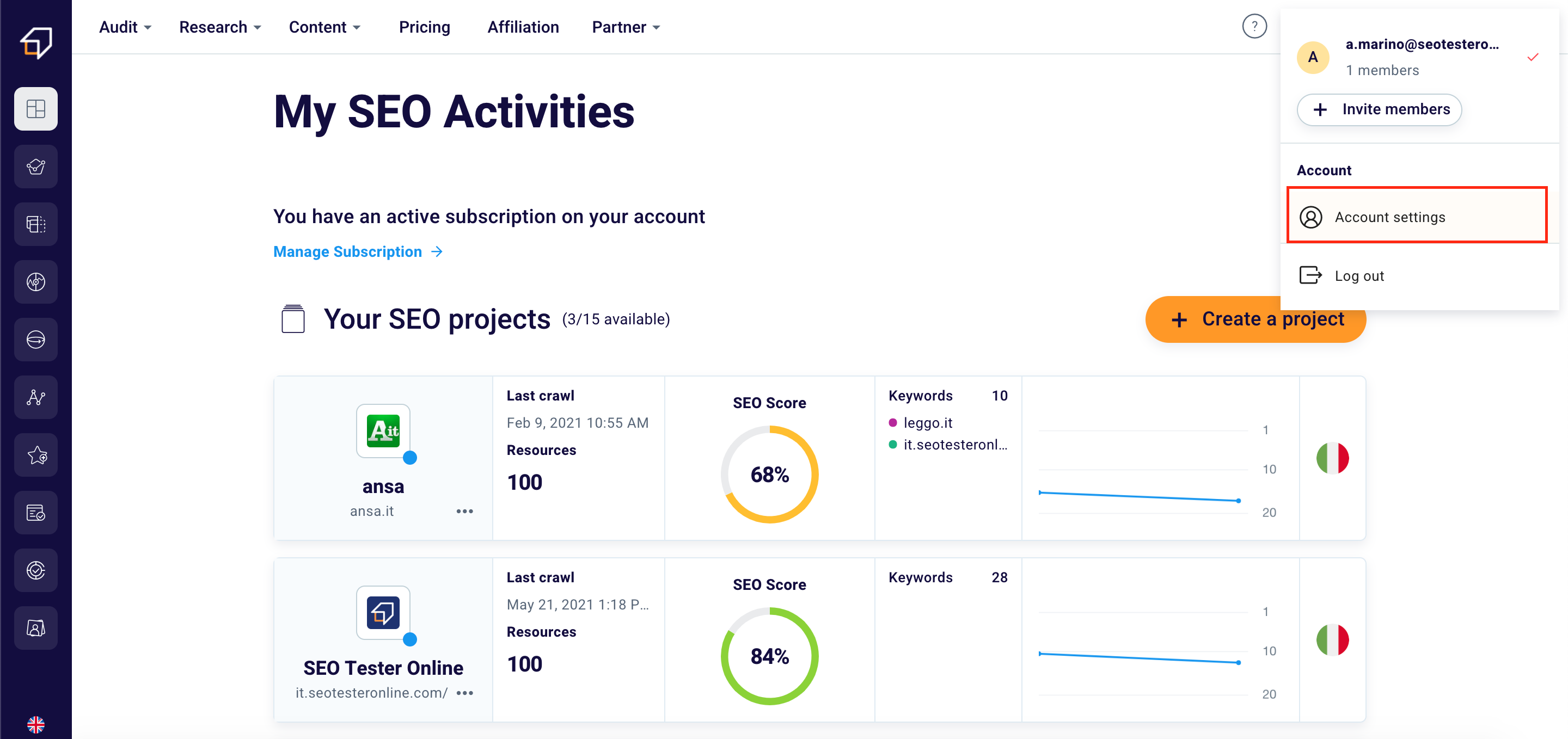Expand the Research dropdown menu
Image resolution: width=1568 pixels, height=739 pixels.
220,27
